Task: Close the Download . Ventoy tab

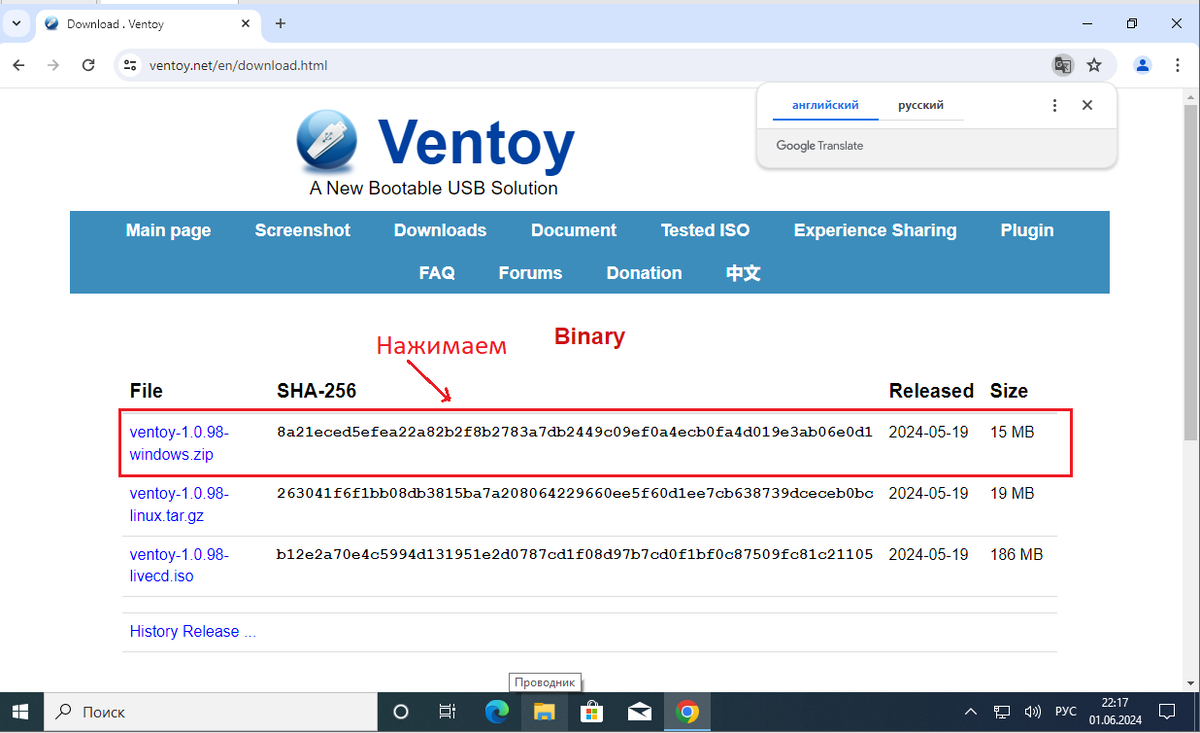Action: click(245, 23)
